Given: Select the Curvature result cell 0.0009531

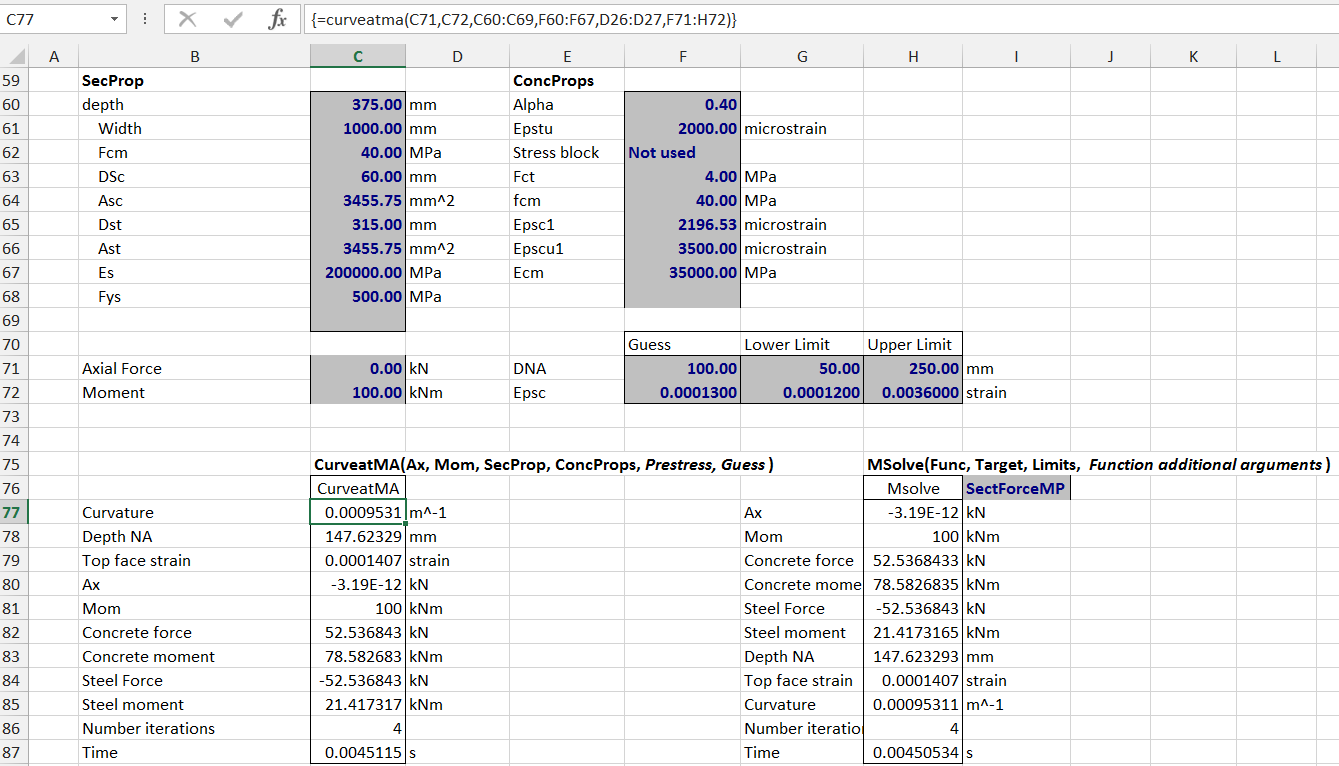Looking at the screenshot, I should pos(358,513).
